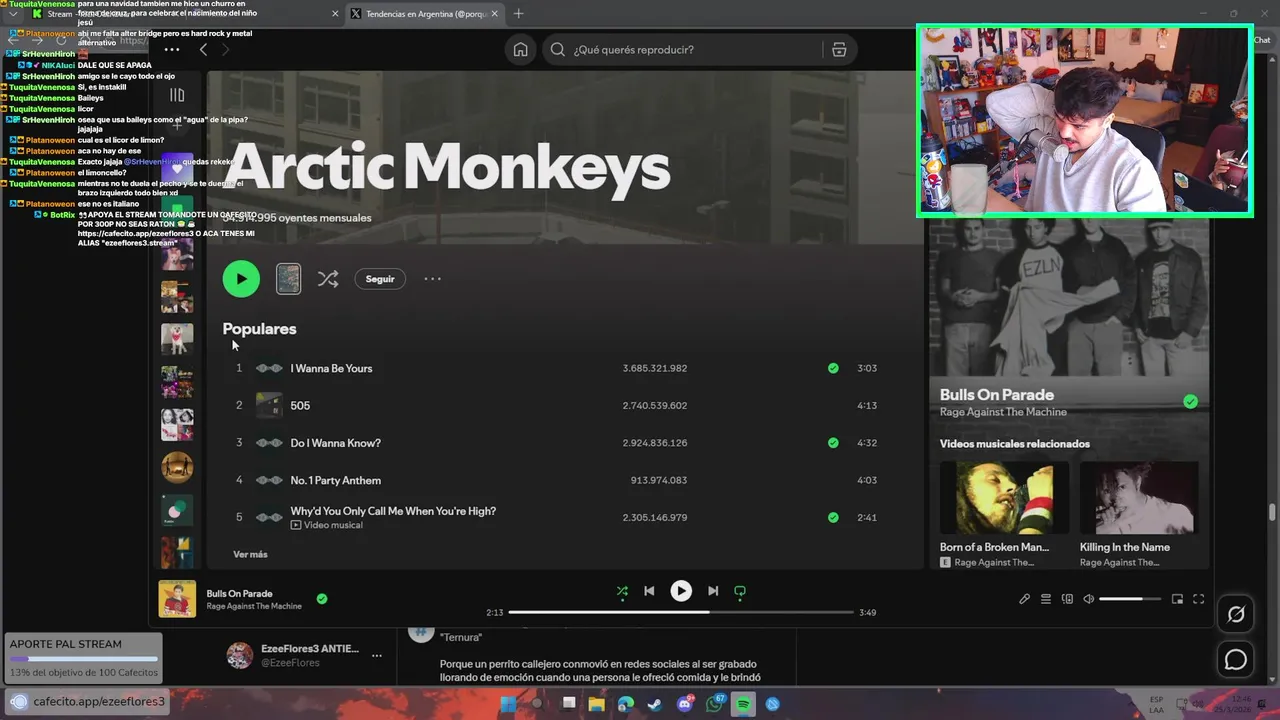Enter fullscreen view icon in player bar
Image resolution: width=1280 pixels, height=720 pixels.
pyautogui.click(x=1198, y=599)
